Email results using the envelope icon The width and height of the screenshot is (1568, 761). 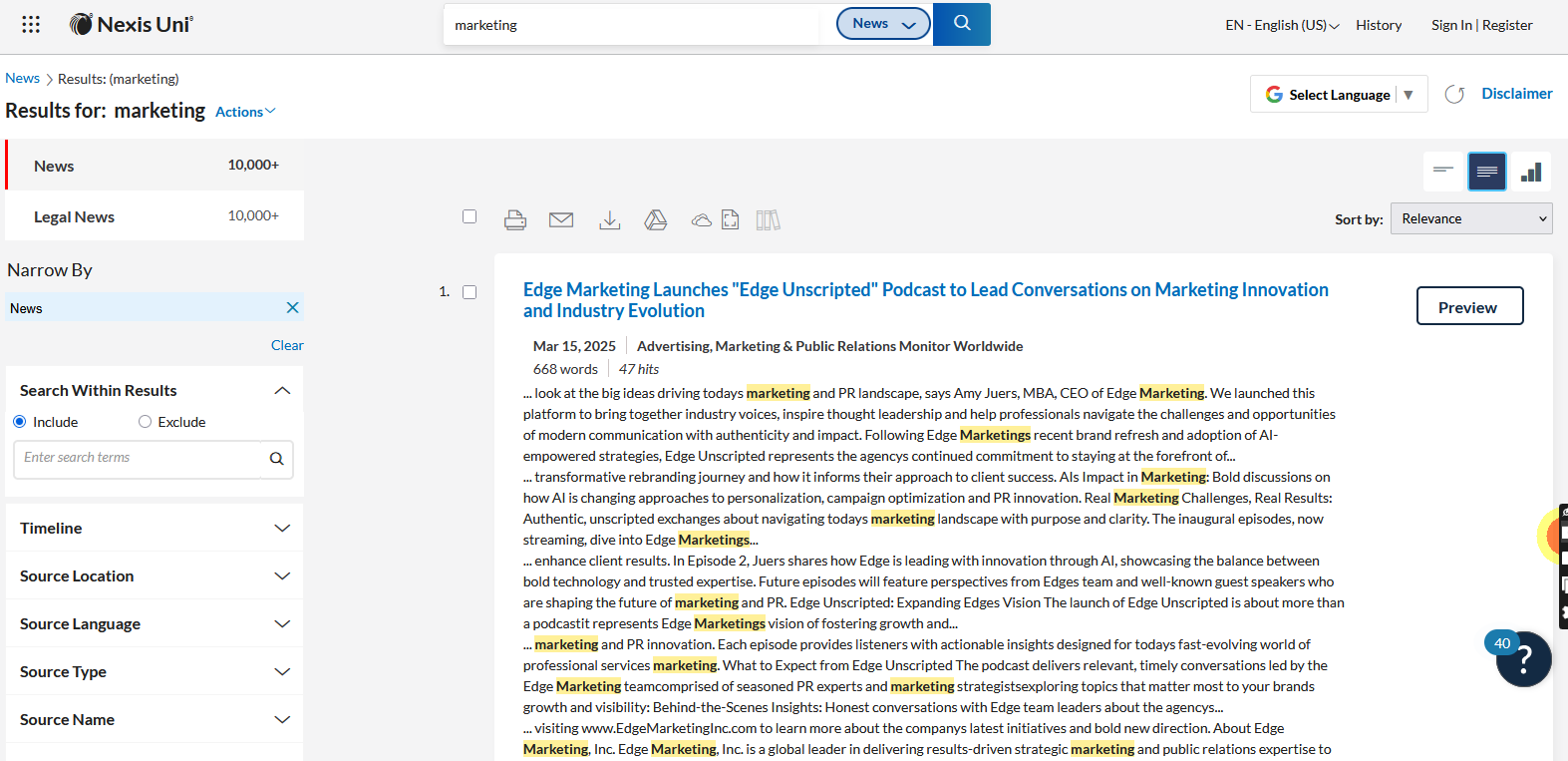tap(561, 220)
